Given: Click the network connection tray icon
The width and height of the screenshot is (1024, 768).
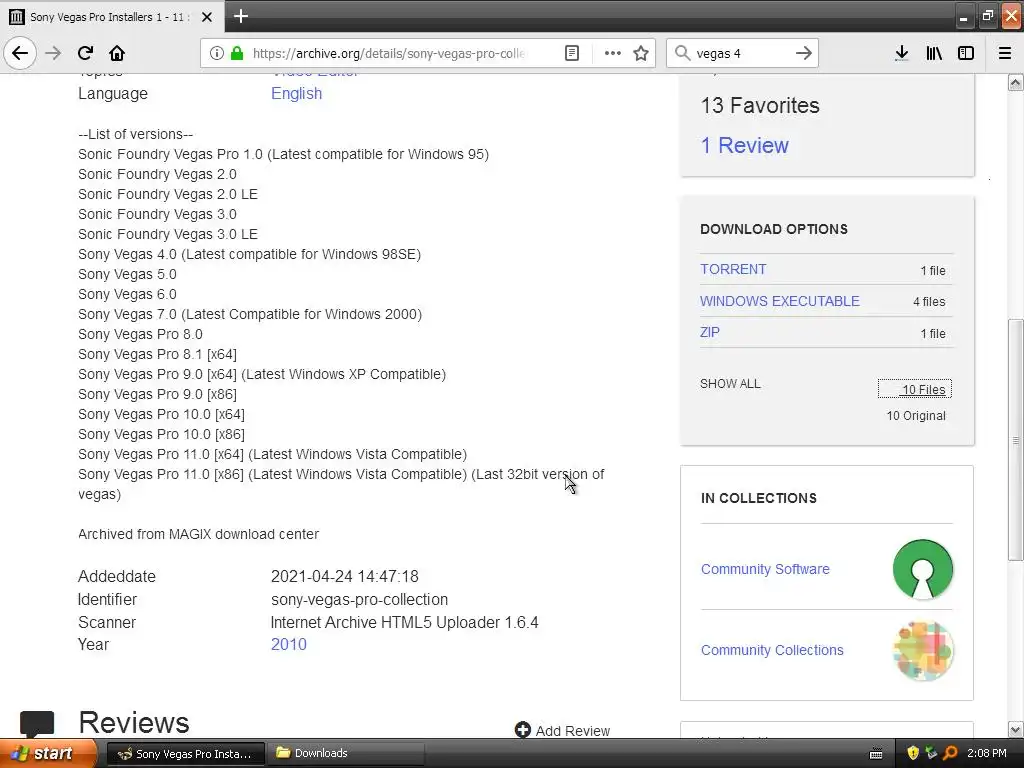Looking at the screenshot, I should [931, 753].
